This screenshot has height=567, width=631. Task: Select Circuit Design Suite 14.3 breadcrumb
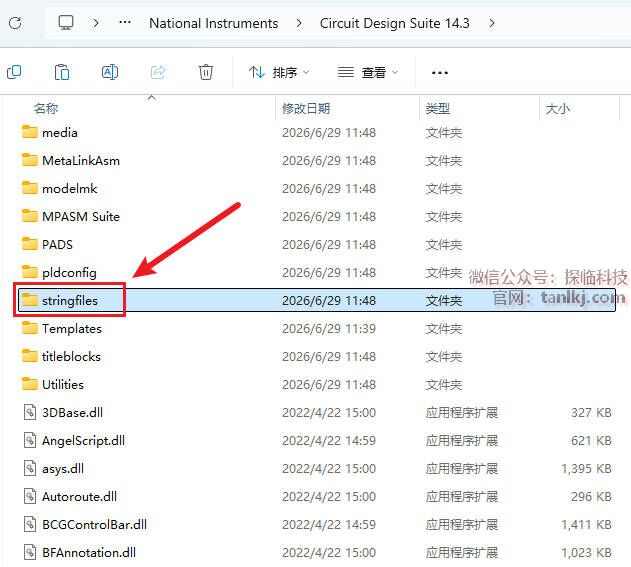click(x=394, y=23)
